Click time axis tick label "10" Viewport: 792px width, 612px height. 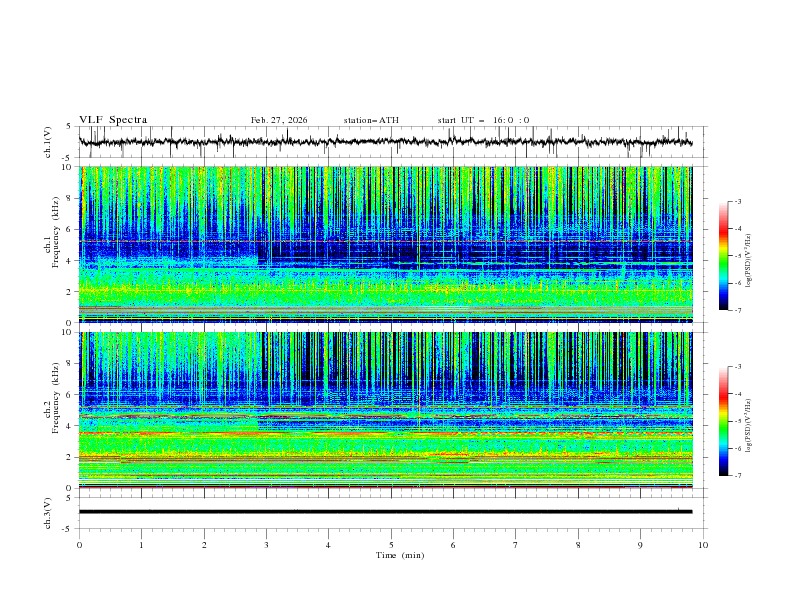703,545
